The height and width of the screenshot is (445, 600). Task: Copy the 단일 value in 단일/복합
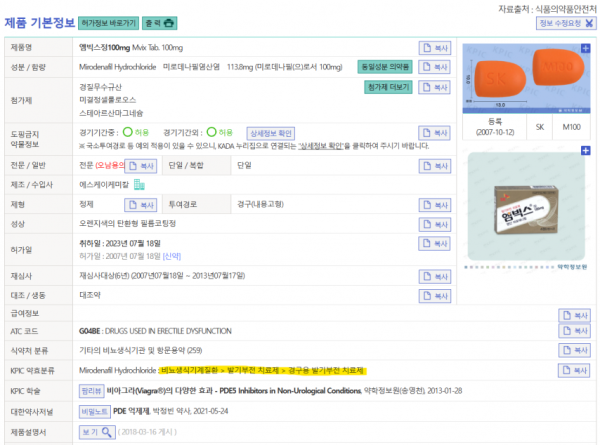434,166
